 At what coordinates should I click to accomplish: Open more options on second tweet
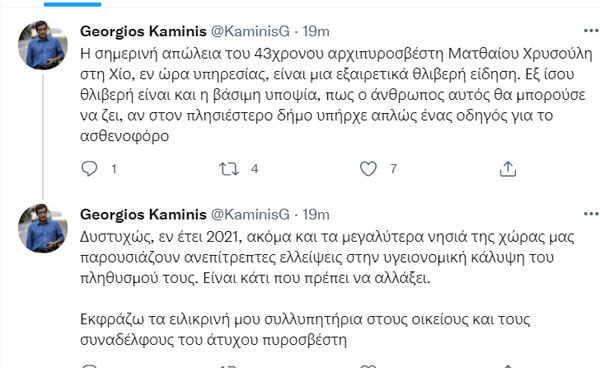tap(591, 214)
